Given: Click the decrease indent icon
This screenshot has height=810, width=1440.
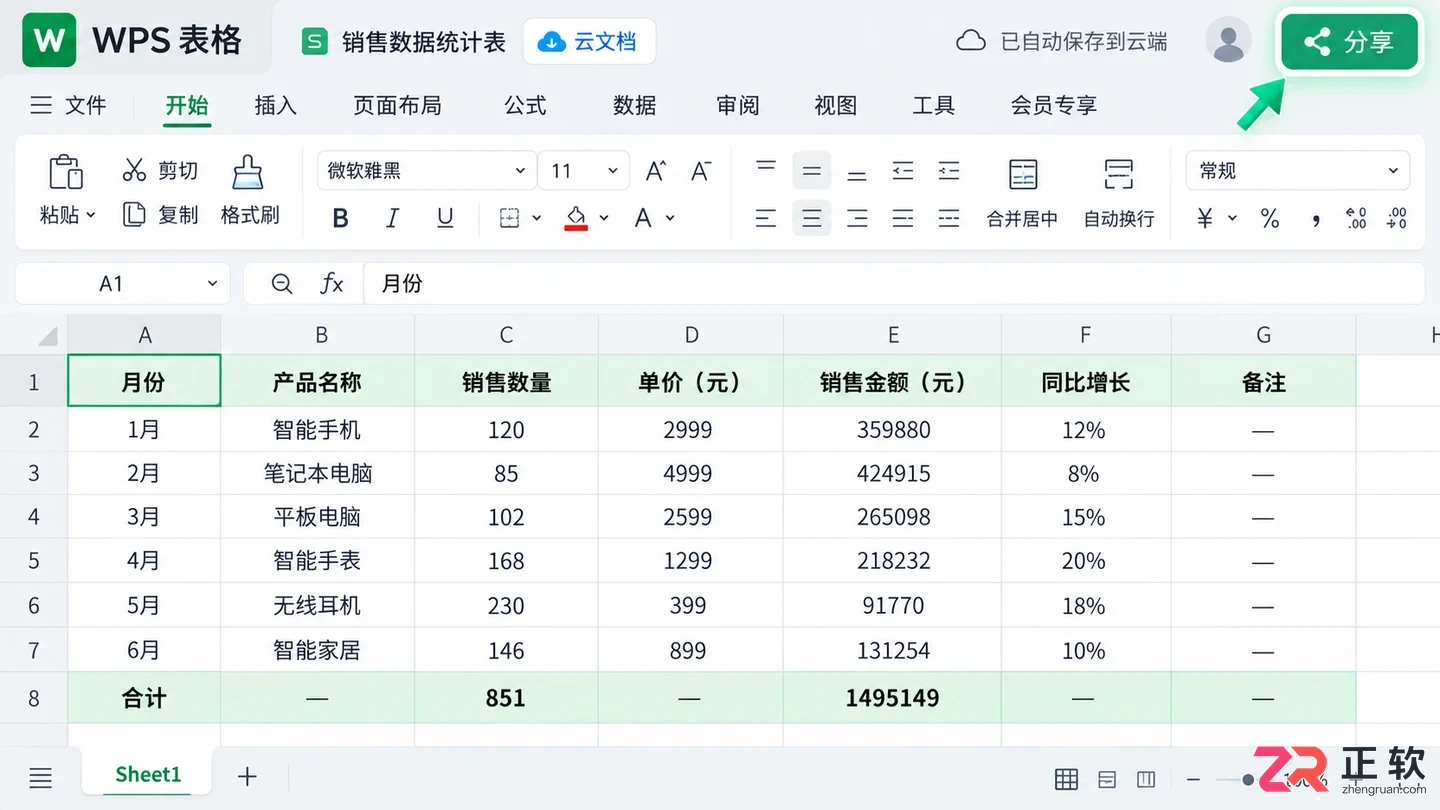Looking at the screenshot, I should 903,171.
